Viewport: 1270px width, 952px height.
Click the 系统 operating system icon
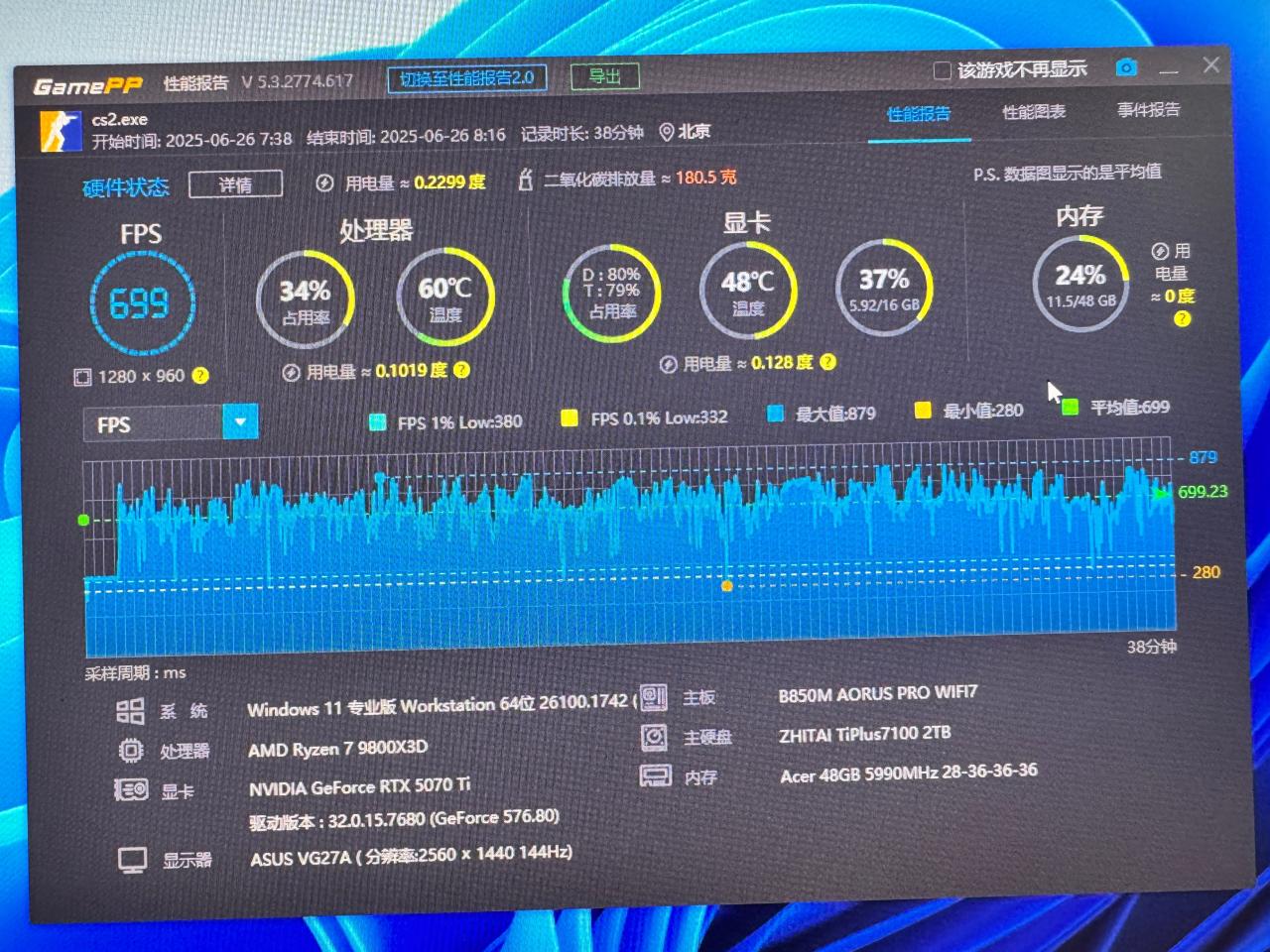(x=130, y=711)
